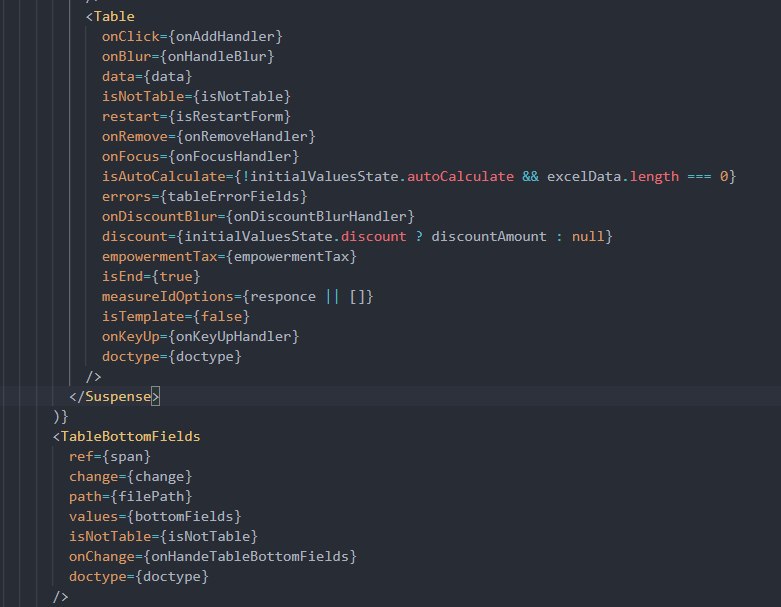Click excelData identifier
This screenshot has height=607, width=781.
[584, 176]
